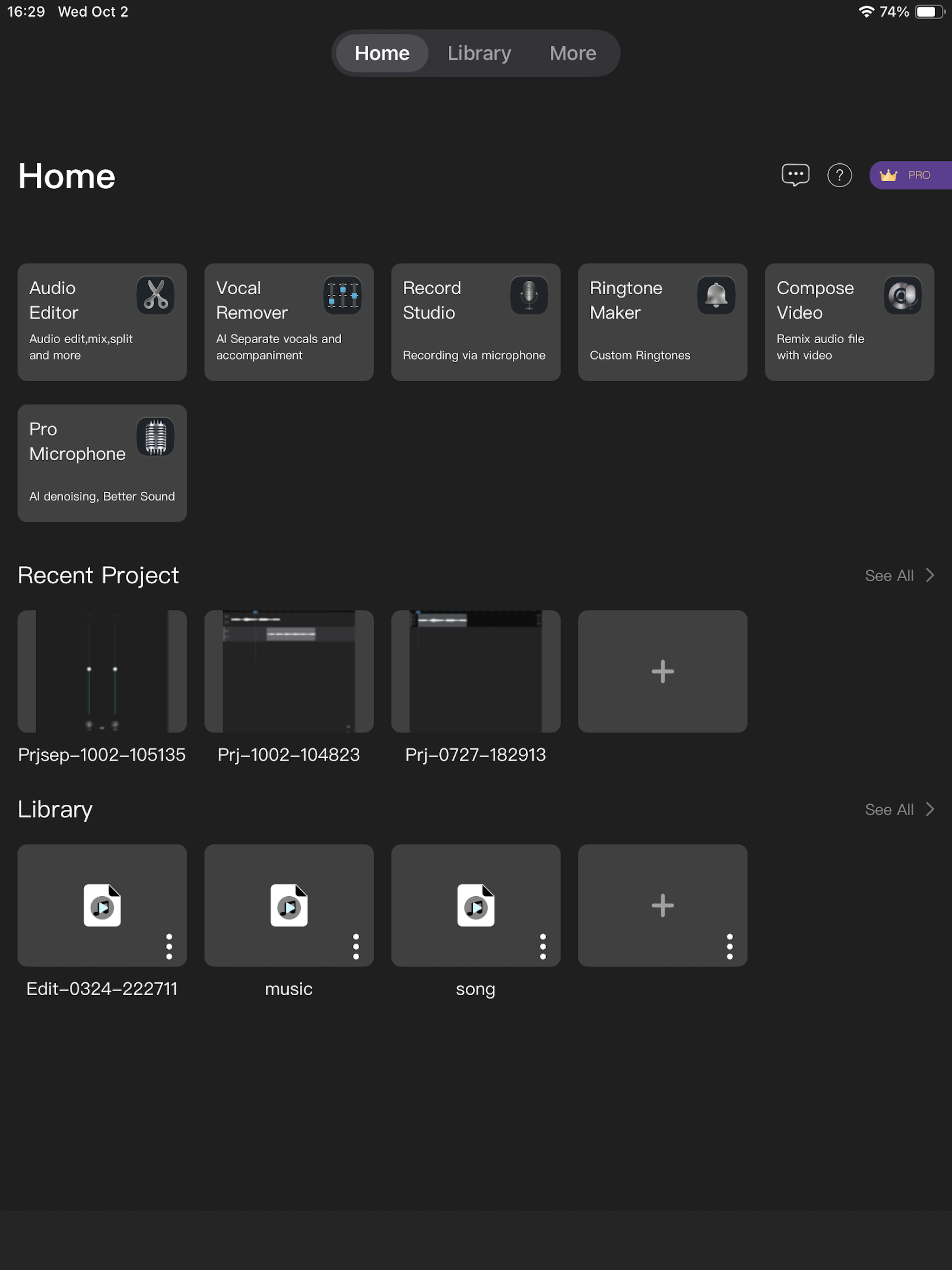The width and height of the screenshot is (952, 1270).
Task: Open the Ringtone Maker bell icon
Action: [715, 295]
